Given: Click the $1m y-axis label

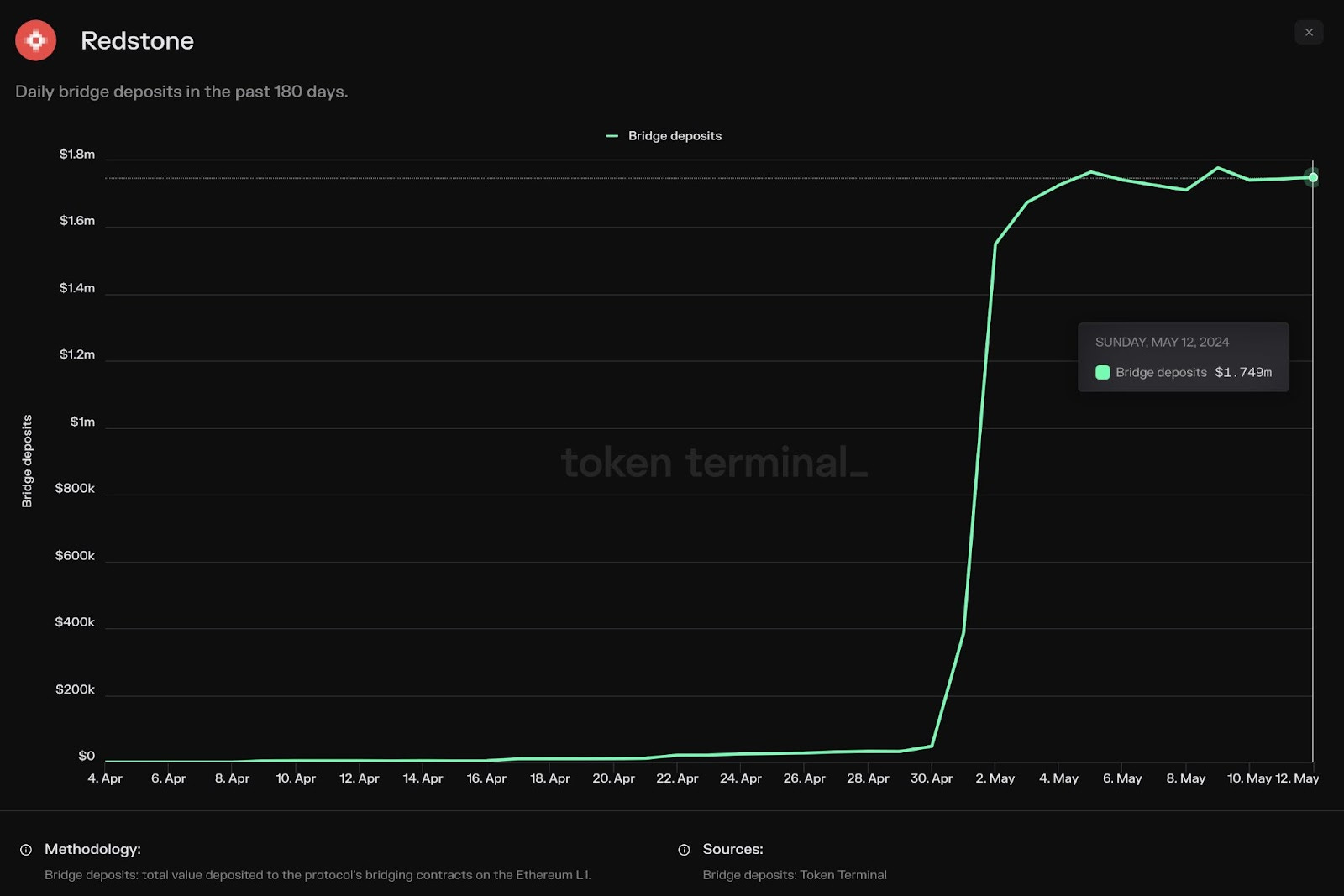Looking at the screenshot, I should point(82,422).
